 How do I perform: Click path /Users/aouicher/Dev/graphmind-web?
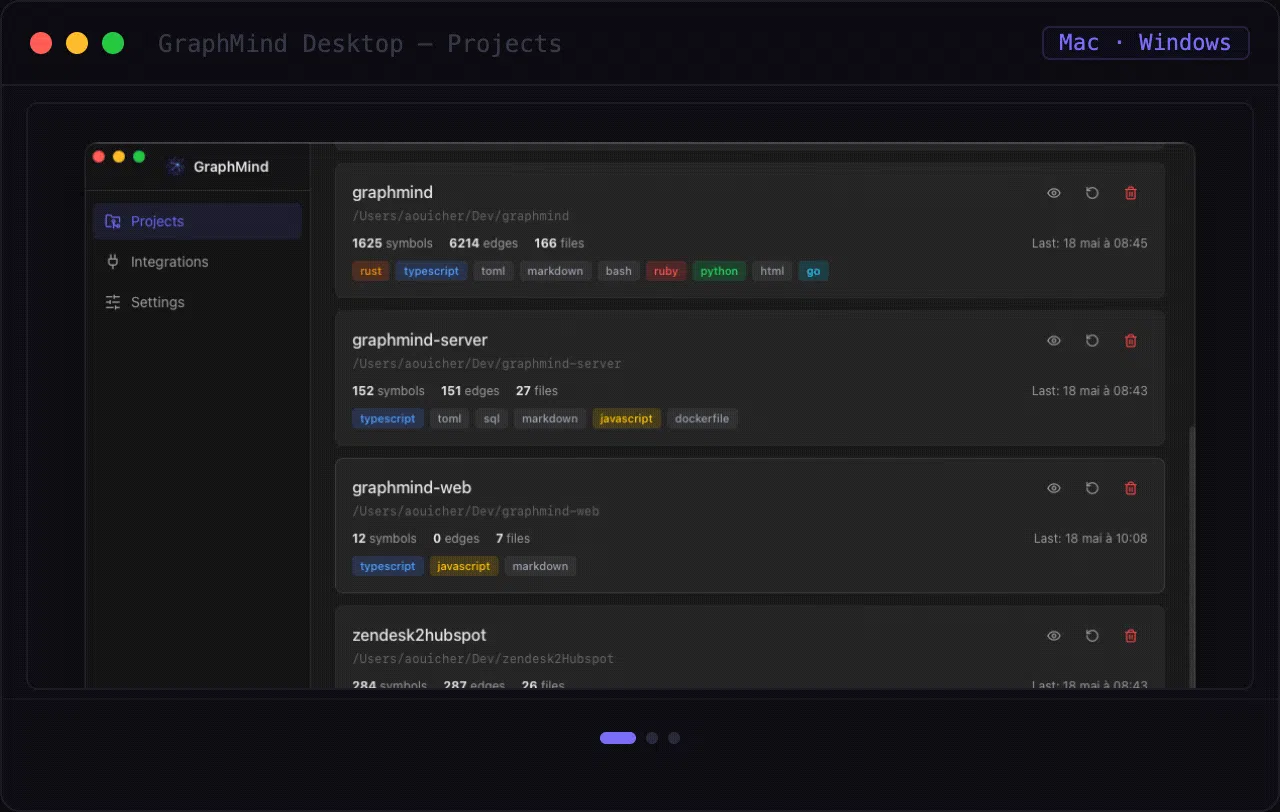click(x=476, y=512)
